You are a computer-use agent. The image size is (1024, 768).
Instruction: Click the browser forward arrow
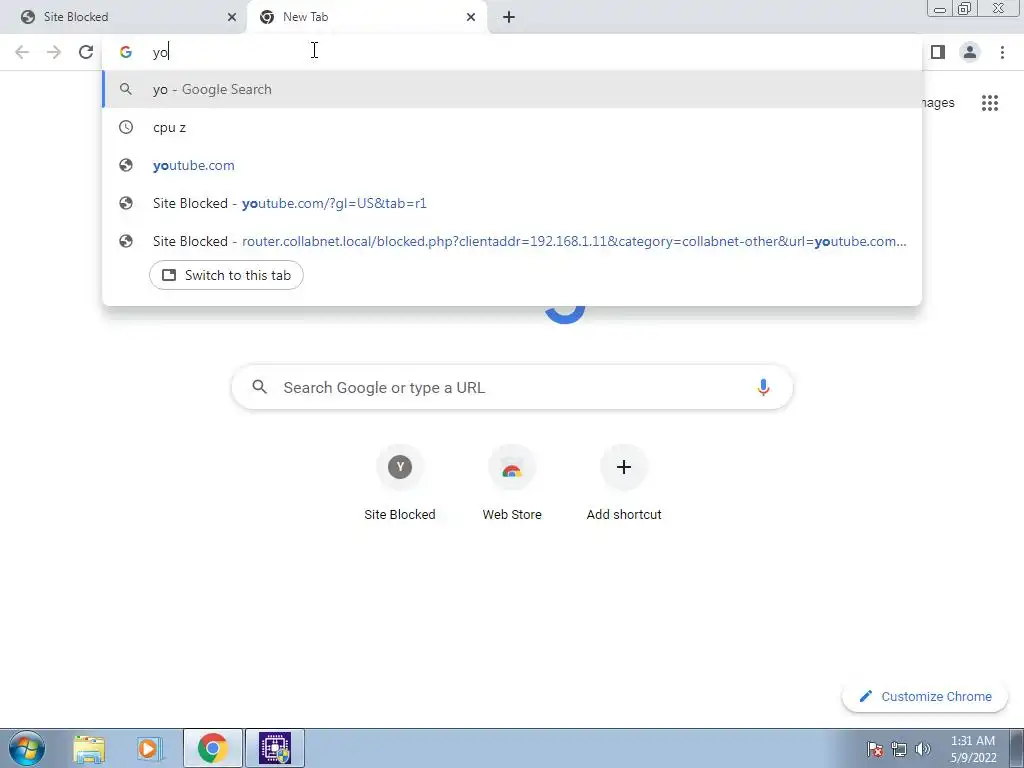(54, 52)
